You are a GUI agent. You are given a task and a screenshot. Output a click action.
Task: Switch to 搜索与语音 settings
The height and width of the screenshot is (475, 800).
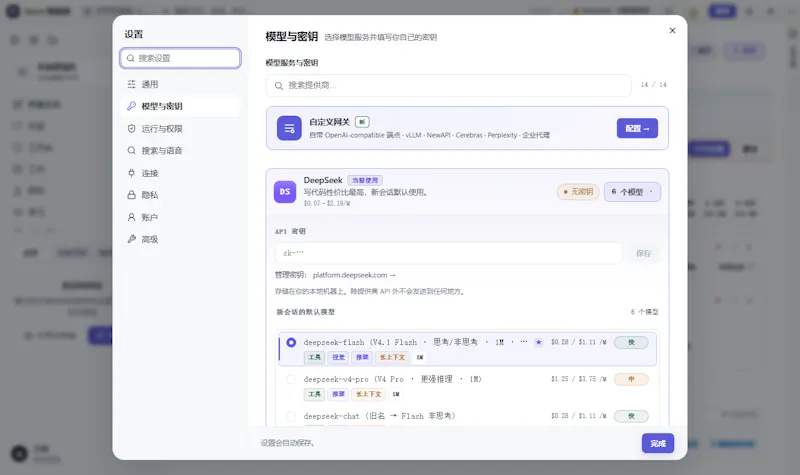[x=181, y=151]
